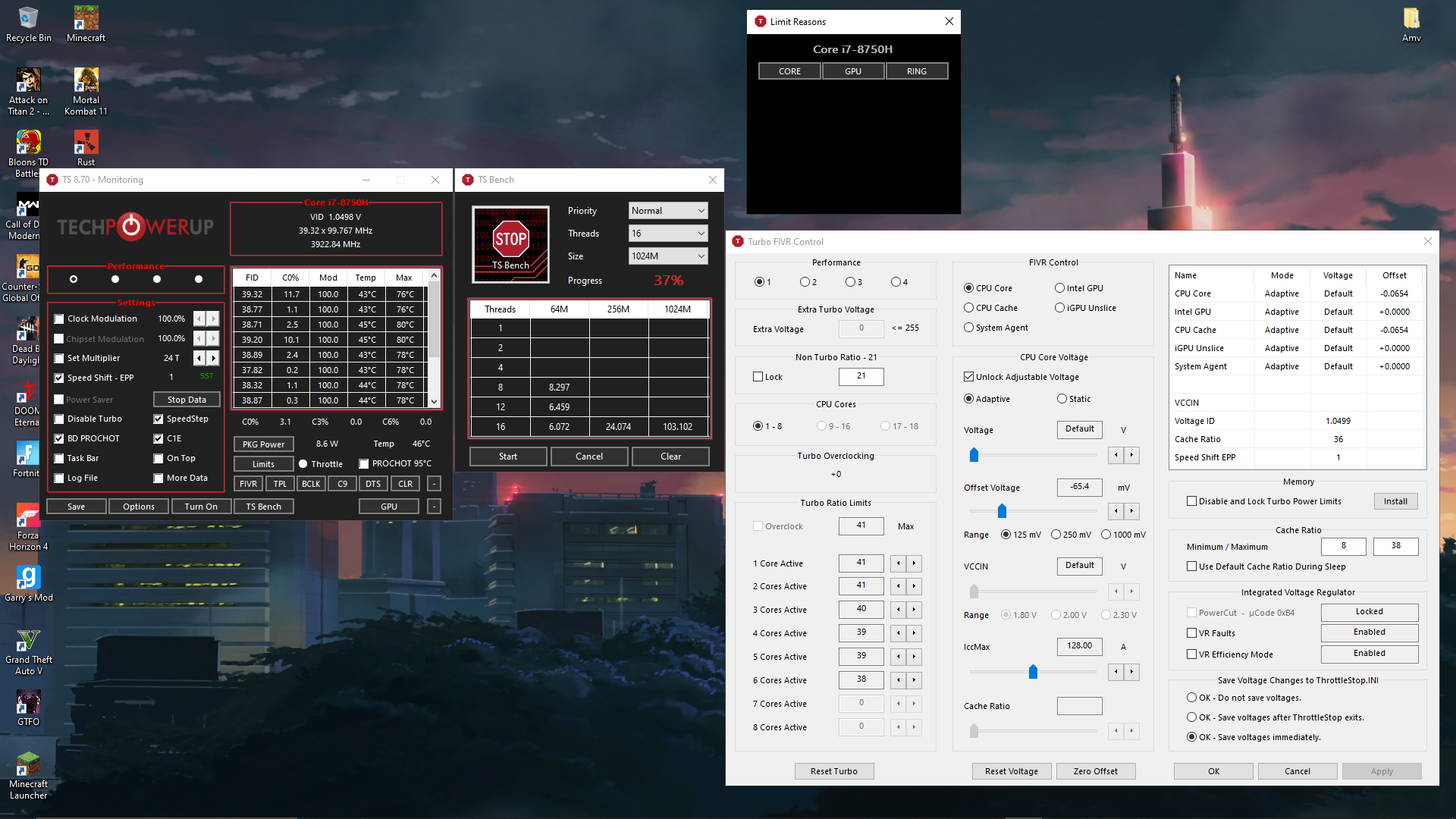Launch Garry's Mod shortcut
The width and height of the screenshot is (1456, 819).
pos(28,583)
